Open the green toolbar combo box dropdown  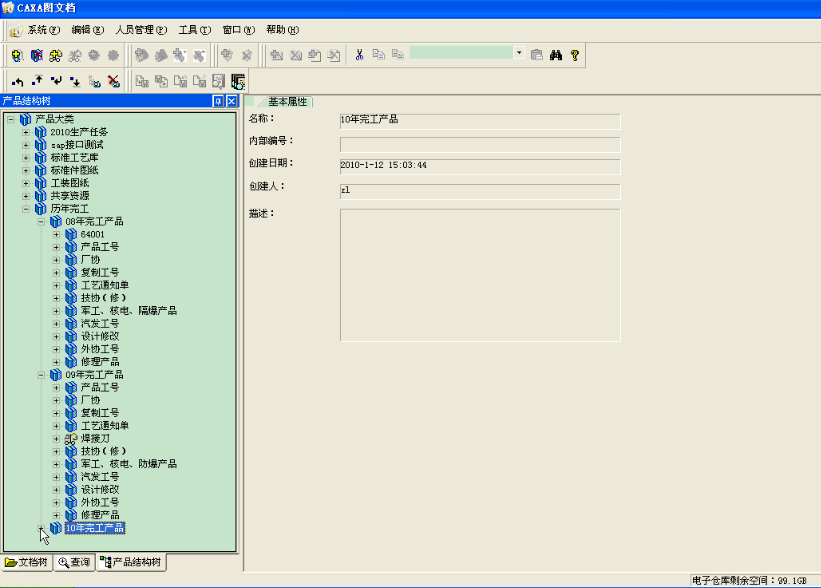(518, 52)
